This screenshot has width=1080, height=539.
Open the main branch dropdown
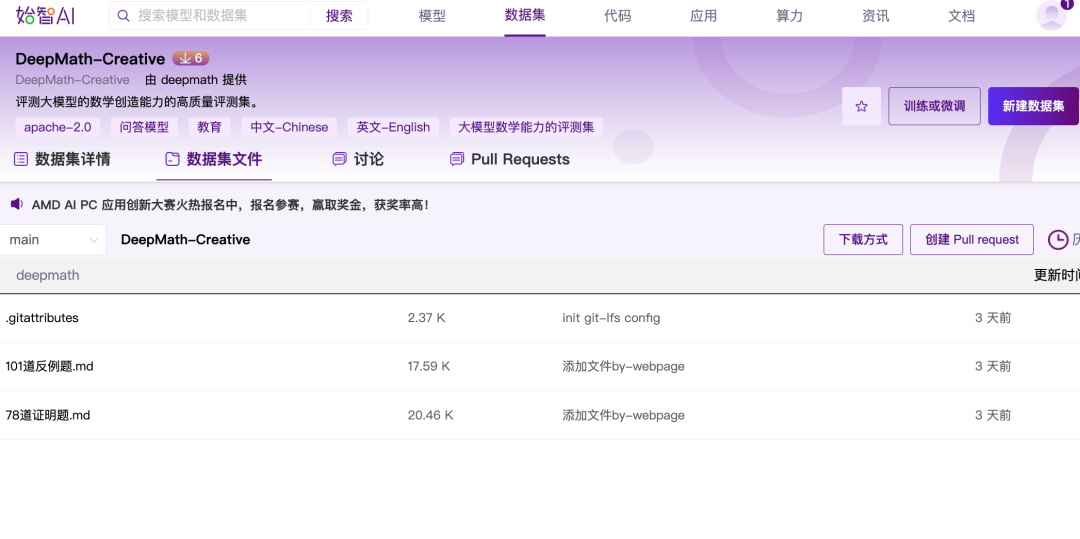53,240
